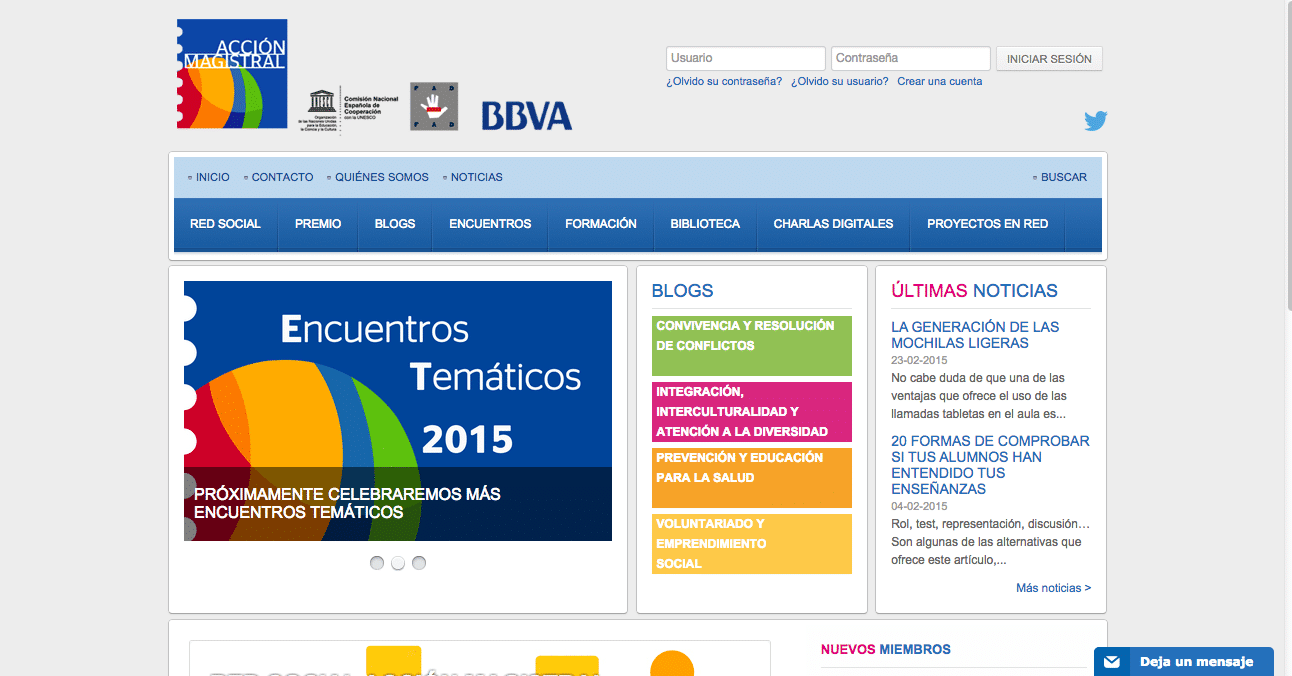Screen dimensions: 1292x676
Task: Open CHARLAS DIGITALES navigation tab
Action: tap(833, 224)
